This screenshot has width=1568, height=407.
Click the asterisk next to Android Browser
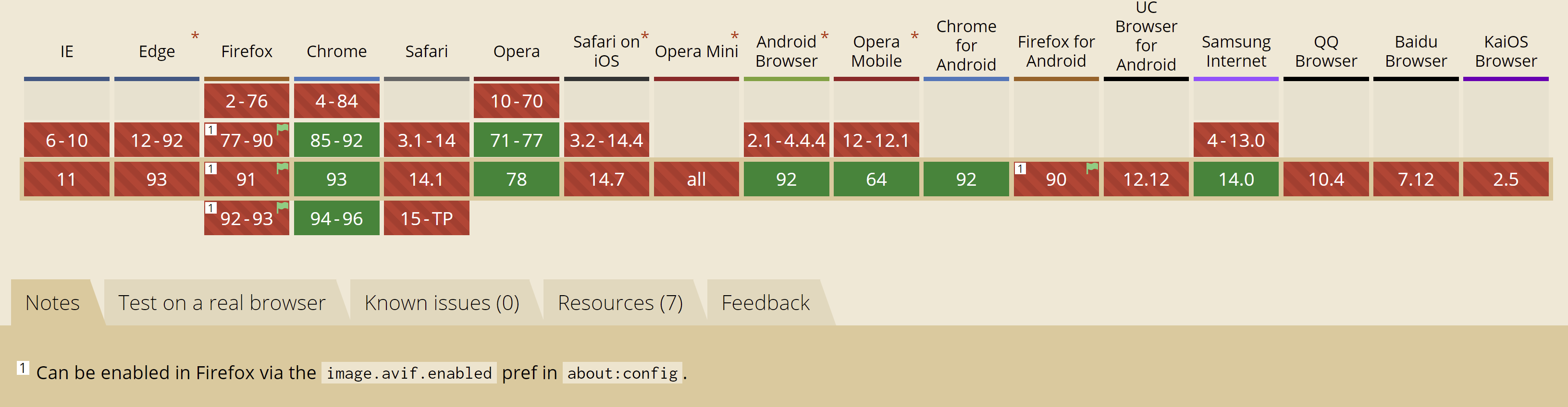(x=824, y=36)
